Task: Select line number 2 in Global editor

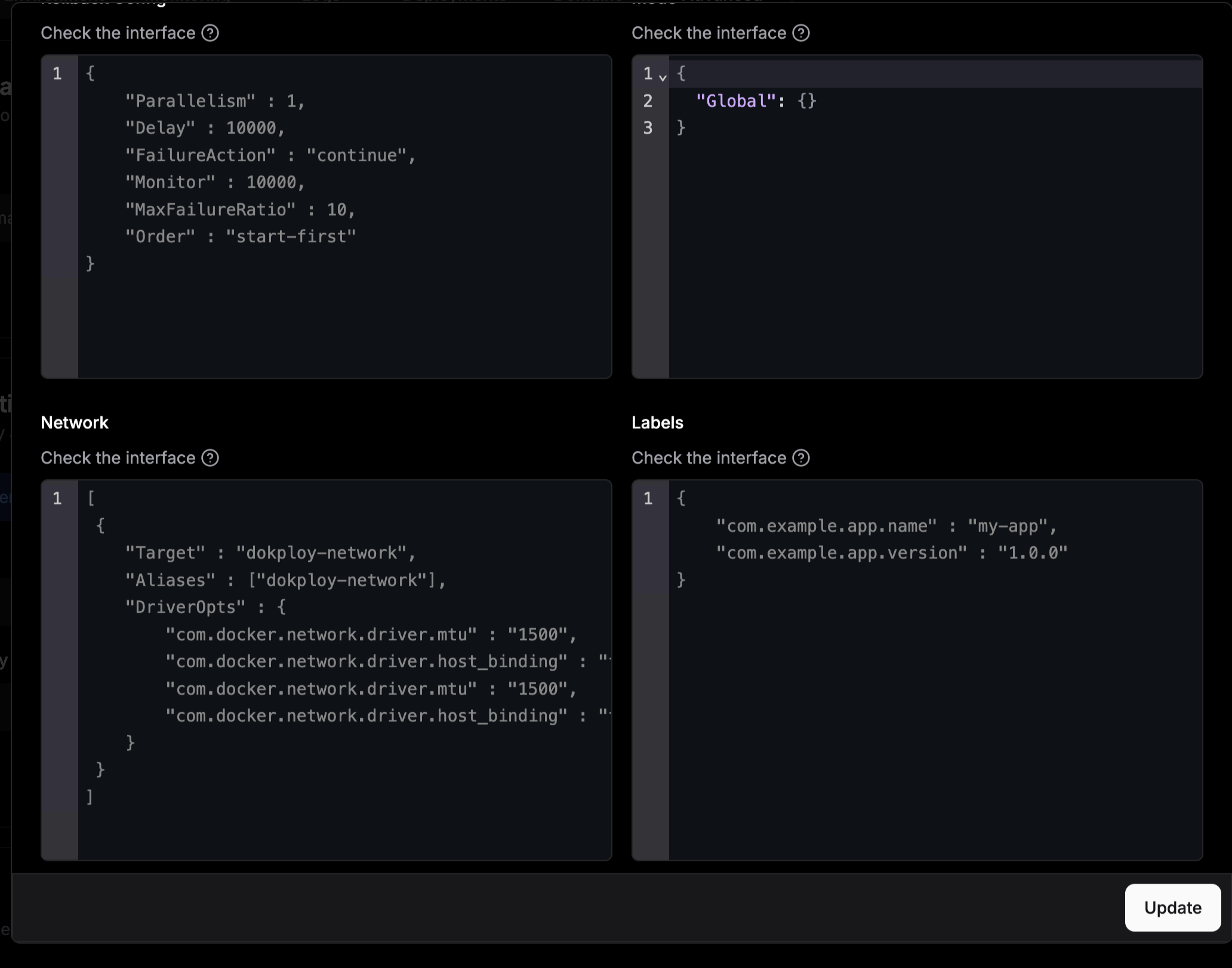Action: (x=648, y=101)
